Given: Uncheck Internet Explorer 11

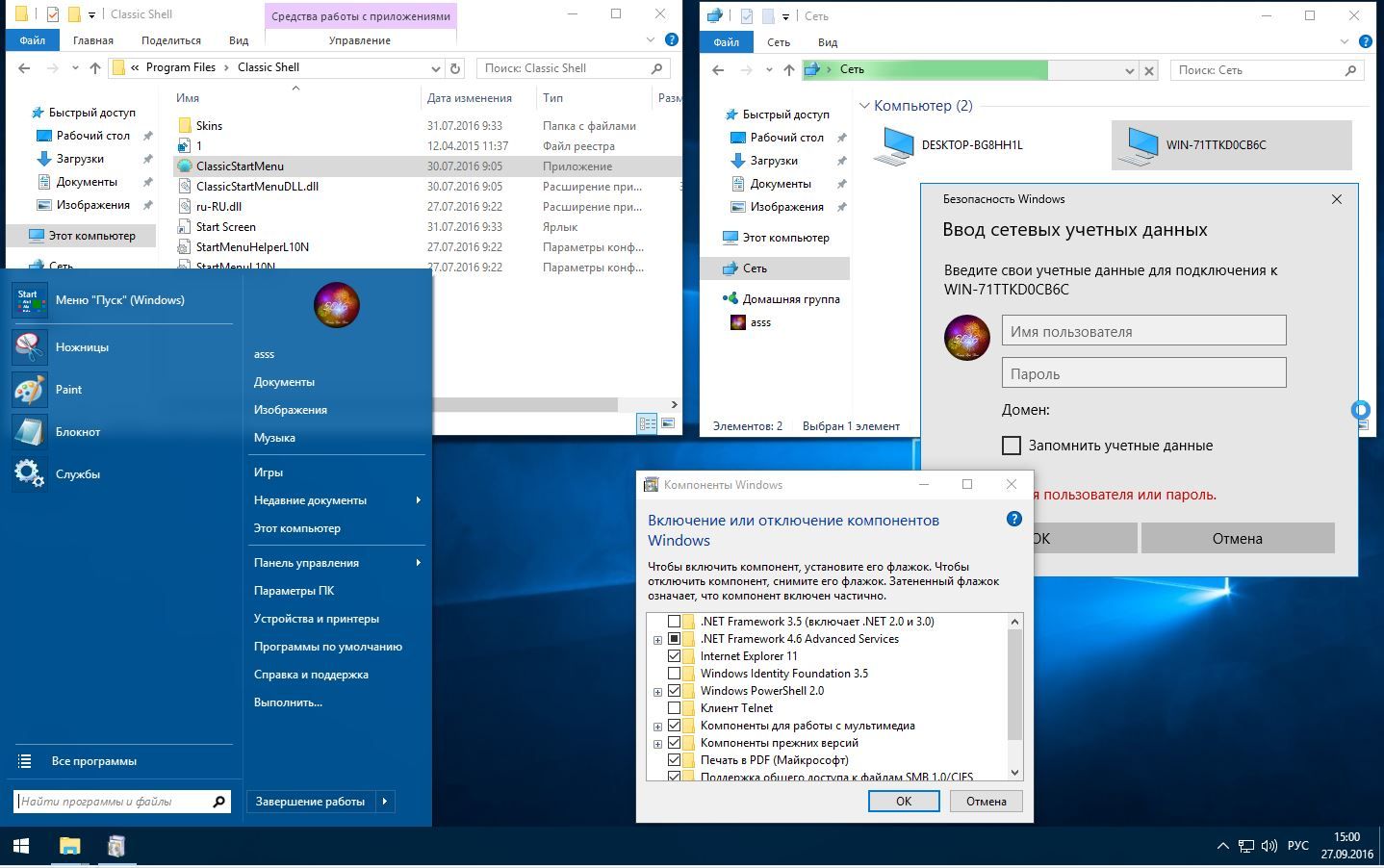Looking at the screenshot, I should (674, 656).
